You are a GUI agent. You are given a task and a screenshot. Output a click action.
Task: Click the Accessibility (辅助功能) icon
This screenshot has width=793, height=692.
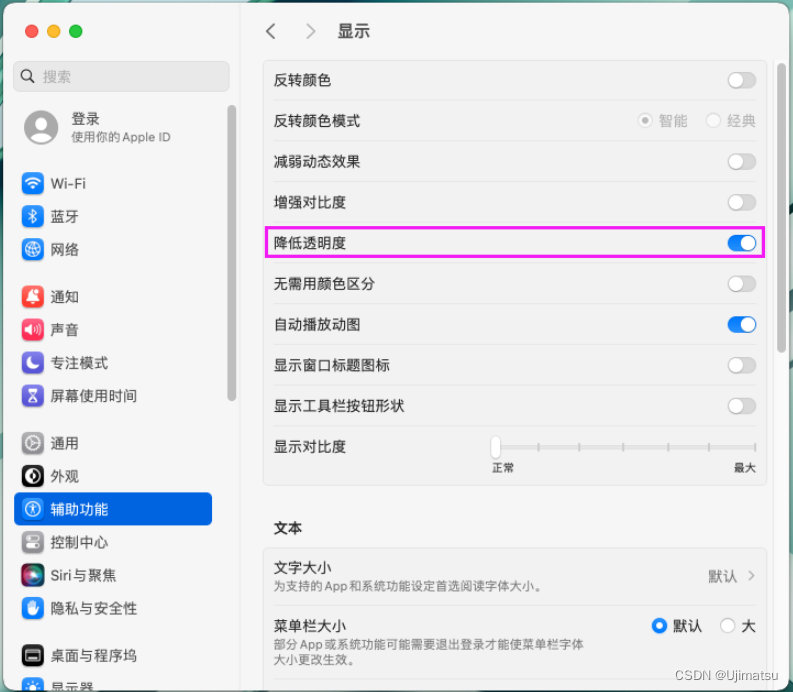tap(33, 509)
